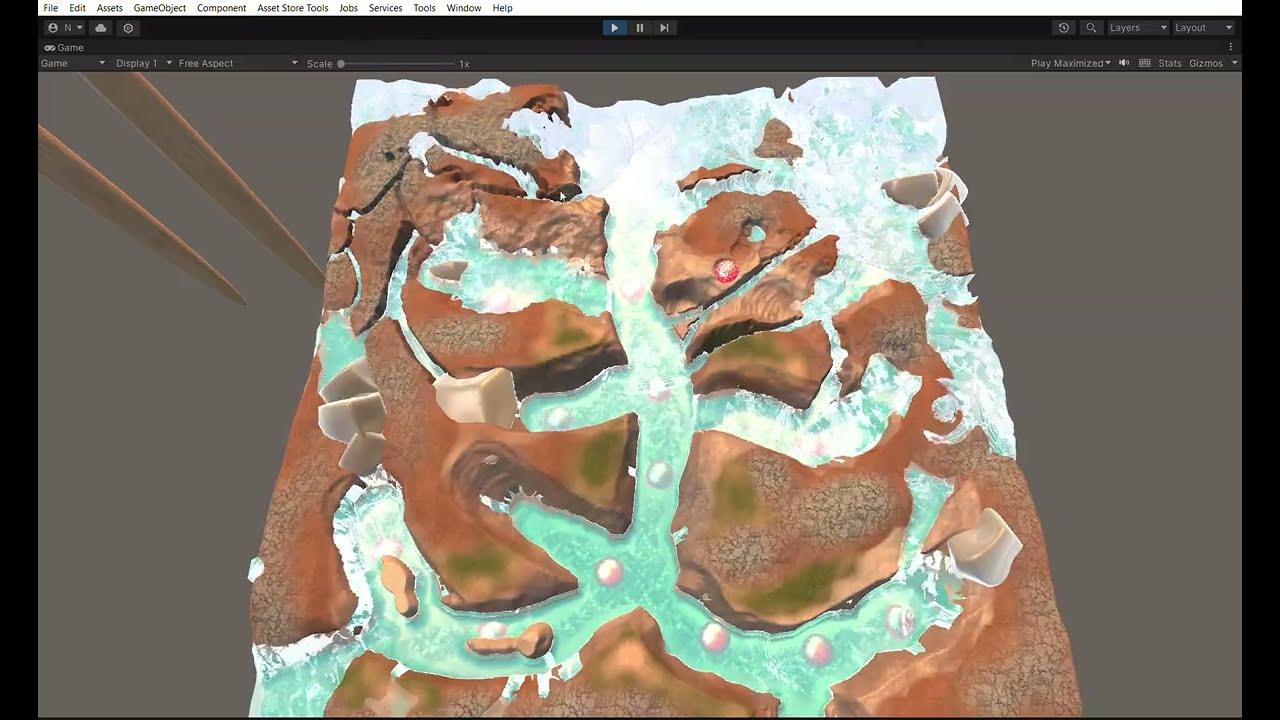Viewport: 1280px width, 720px height.
Task: Click the Scale slider
Action: (x=396, y=63)
